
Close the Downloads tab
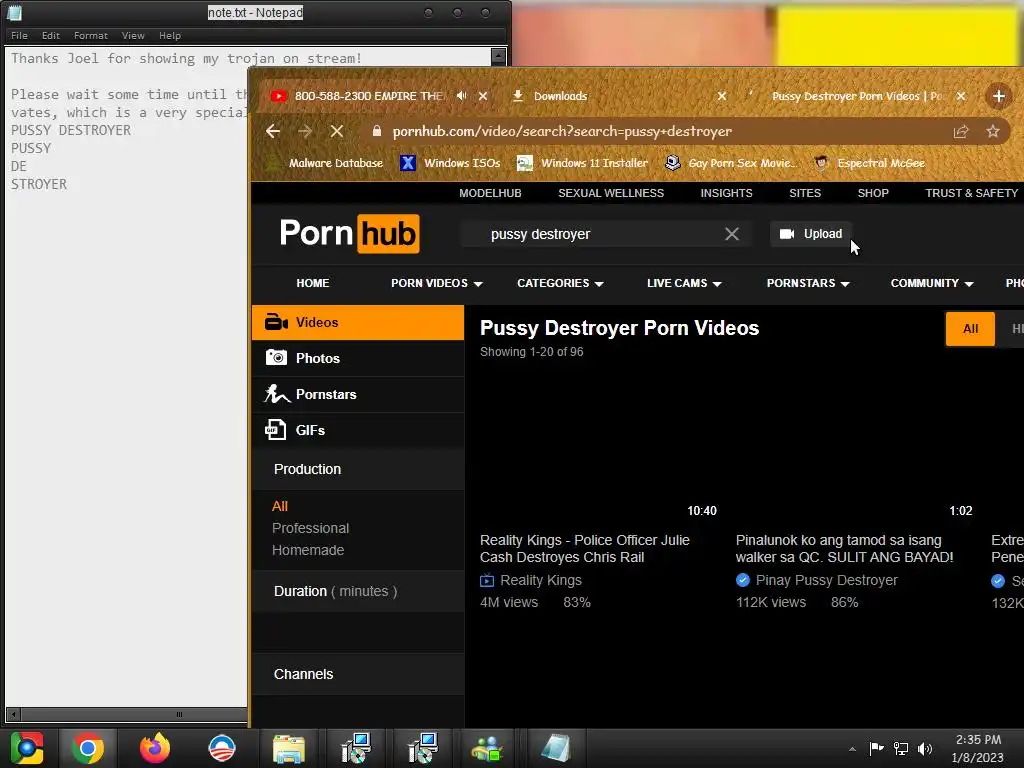[x=722, y=96]
